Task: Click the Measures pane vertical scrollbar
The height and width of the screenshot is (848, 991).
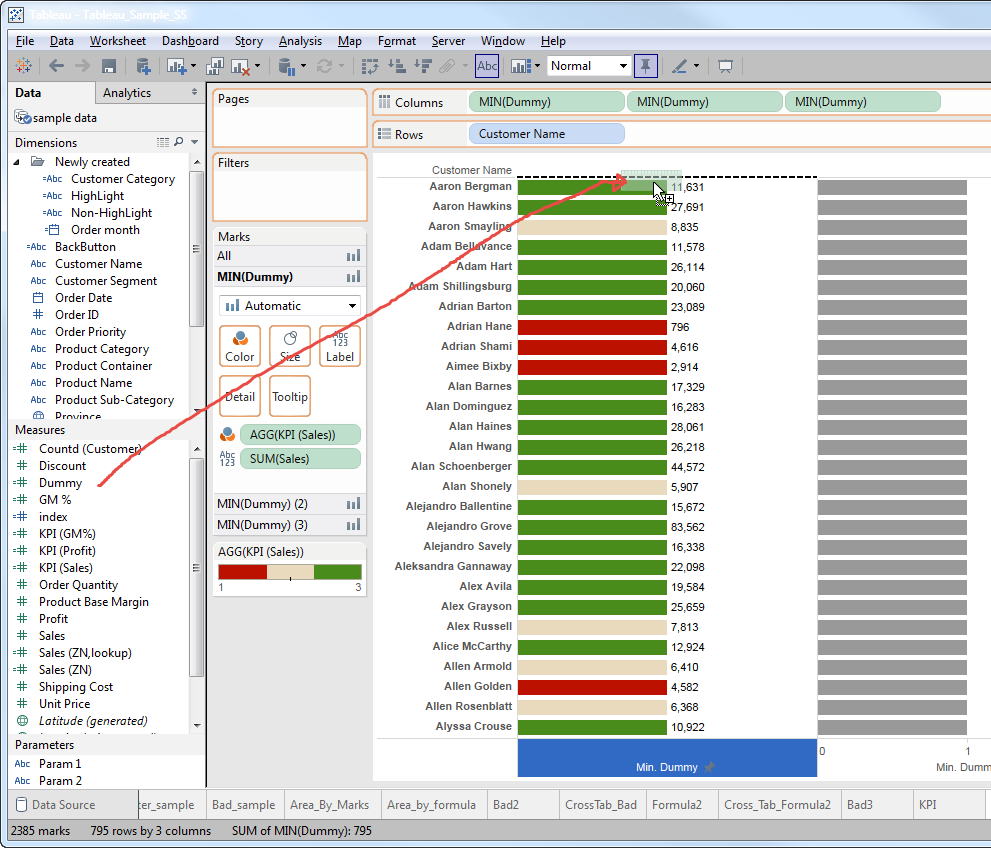Action: [197, 567]
